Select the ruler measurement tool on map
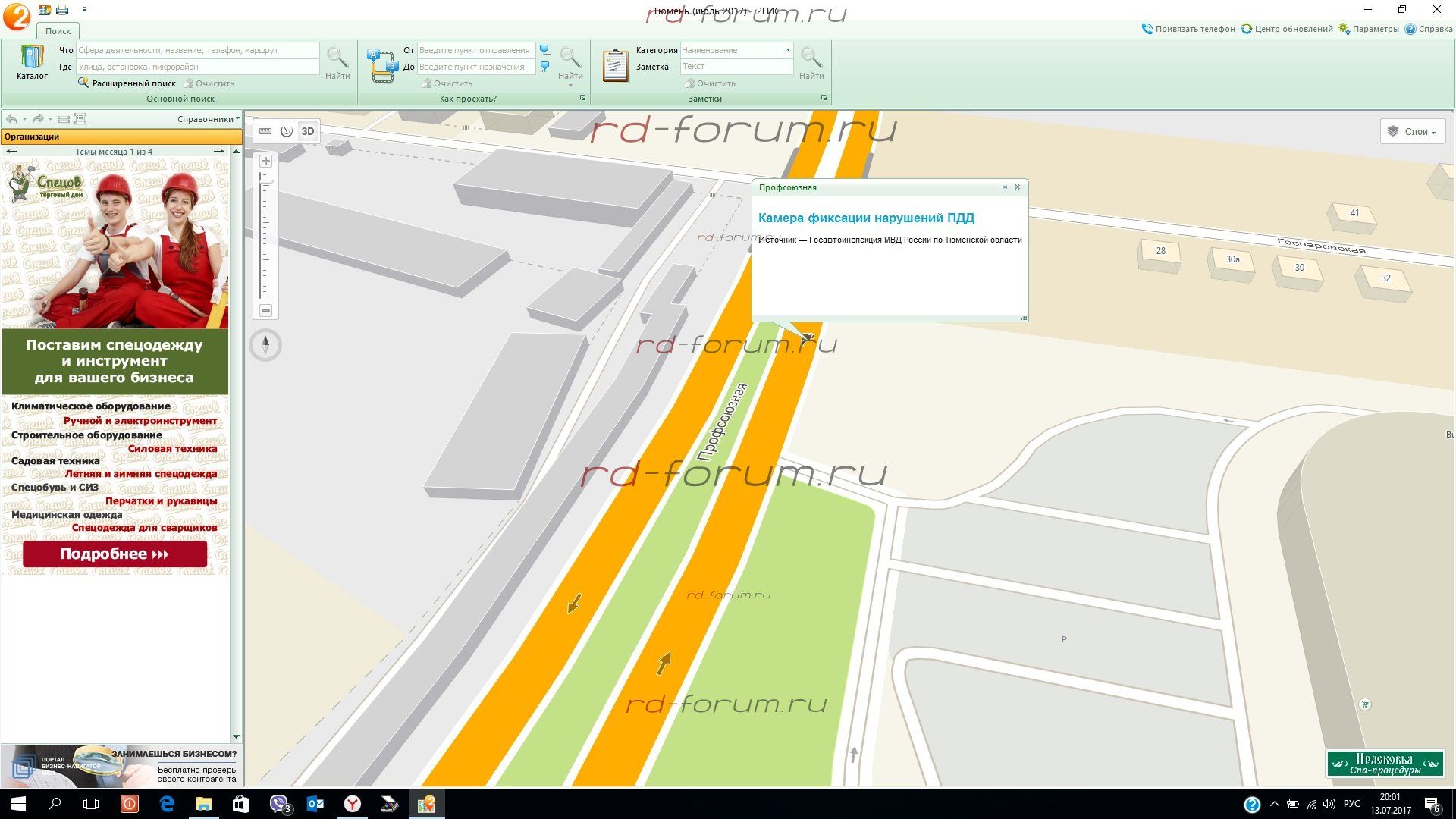Image resolution: width=1456 pixels, height=819 pixels. click(x=265, y=131)
